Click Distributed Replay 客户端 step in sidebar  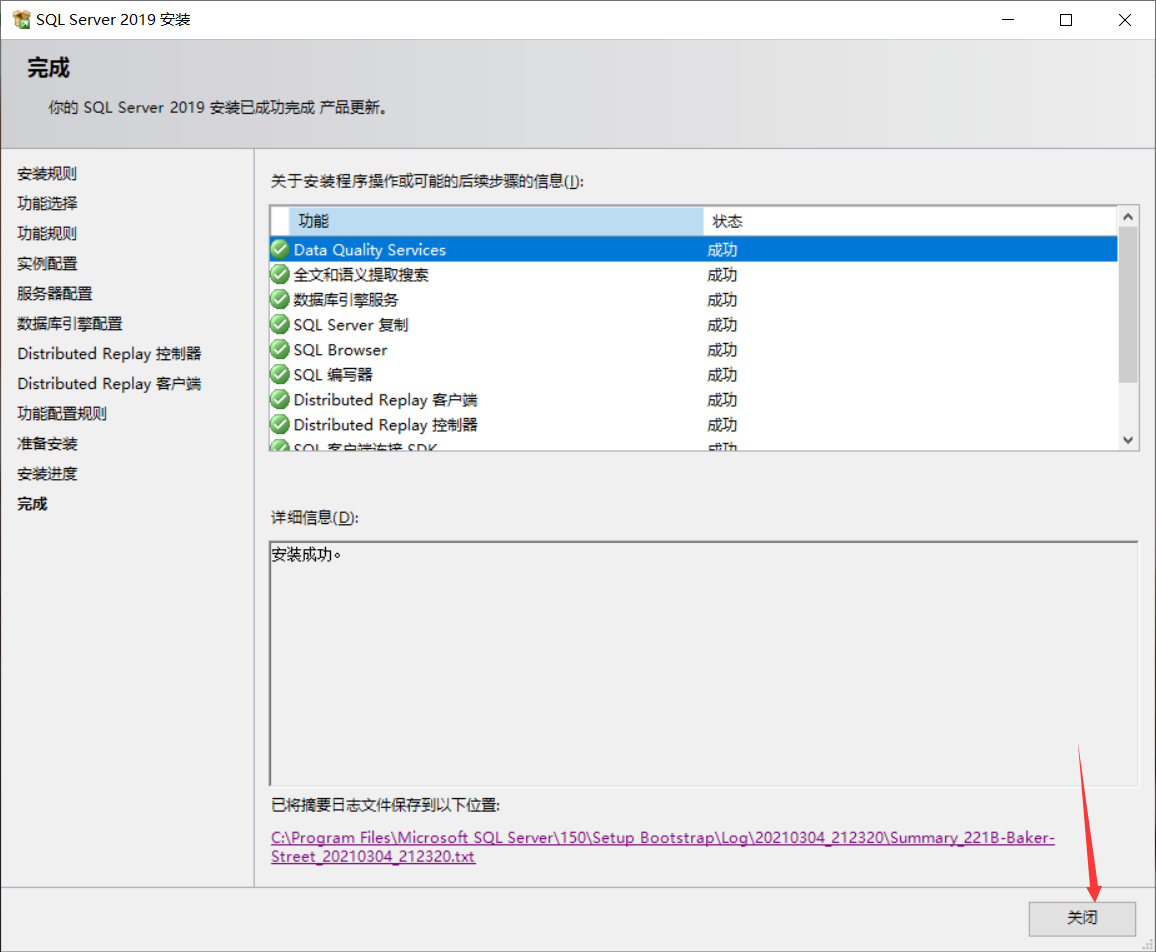coord(109,383)
